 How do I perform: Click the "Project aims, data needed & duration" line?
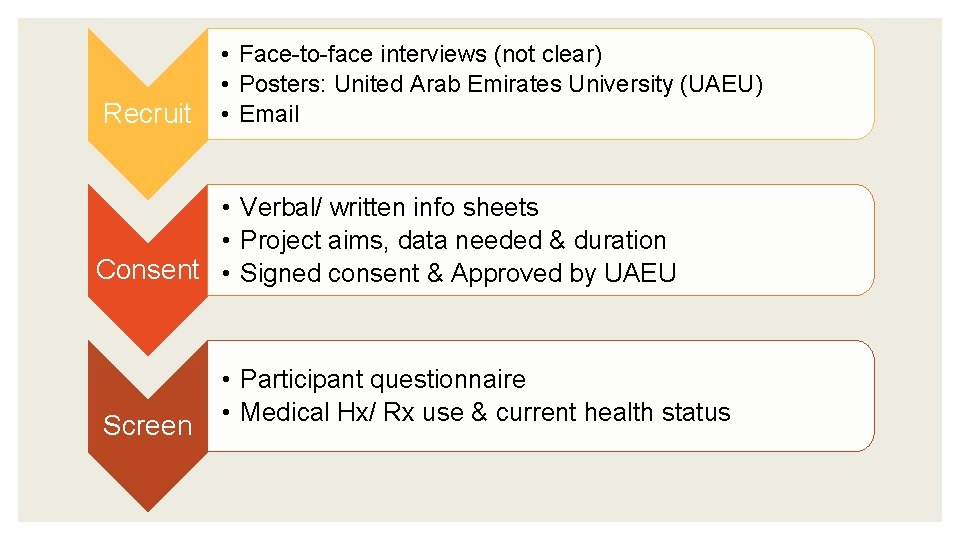(x=453, y=241)
